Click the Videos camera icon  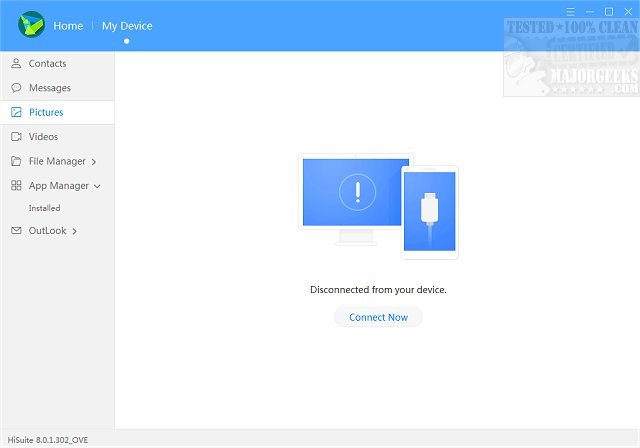pyautogui.click(x=16, y=137)
